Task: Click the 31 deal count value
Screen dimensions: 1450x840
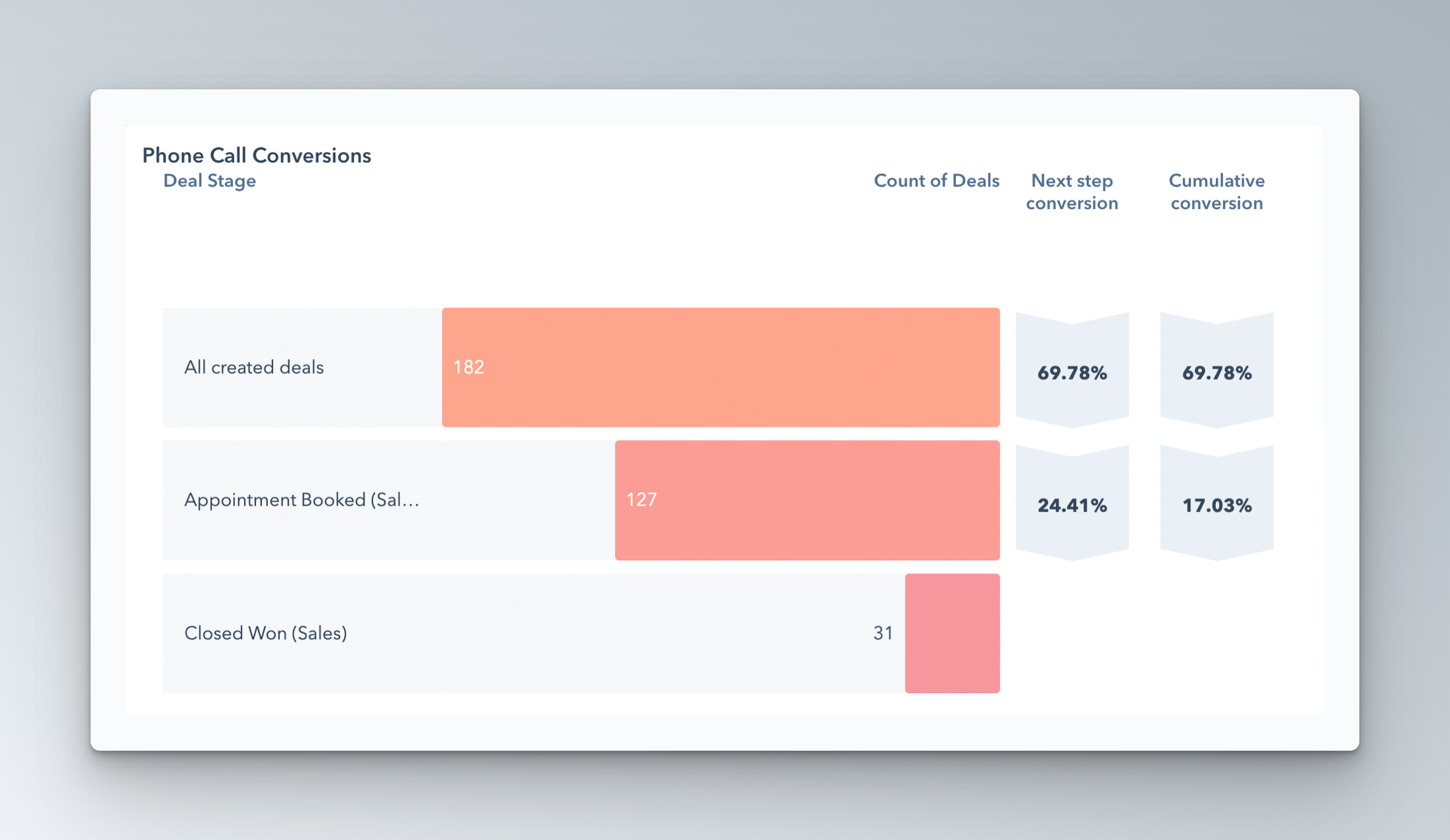Action: click(883, 633)
